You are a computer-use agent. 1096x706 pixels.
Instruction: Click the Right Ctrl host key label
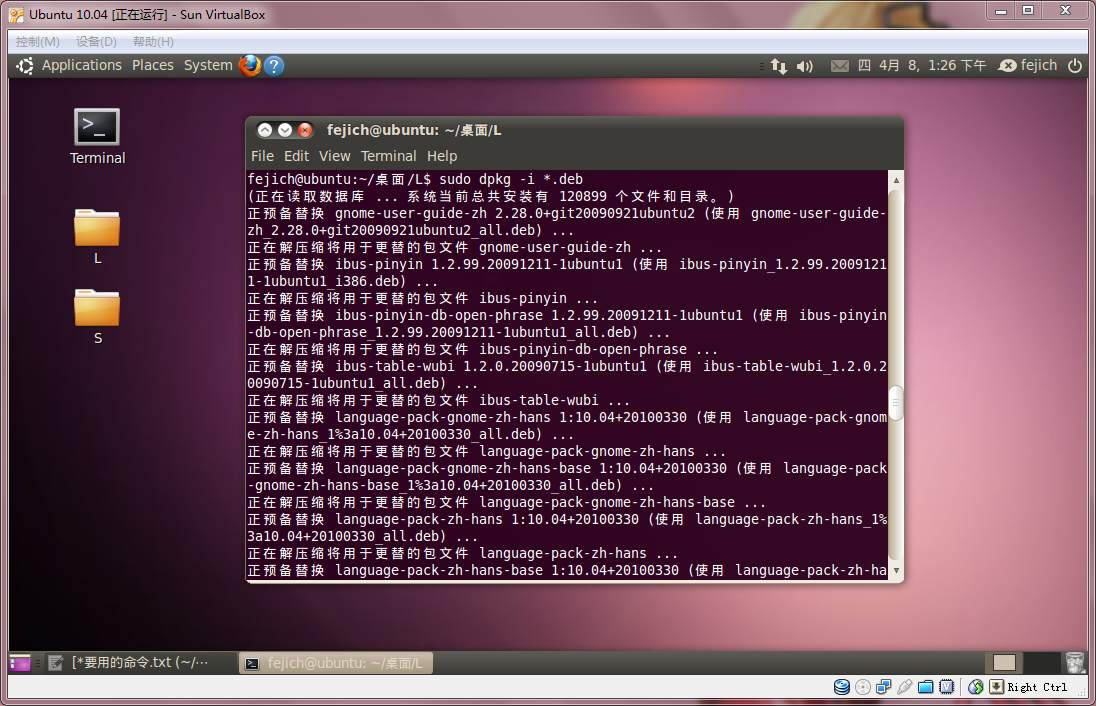point(1037,687)
